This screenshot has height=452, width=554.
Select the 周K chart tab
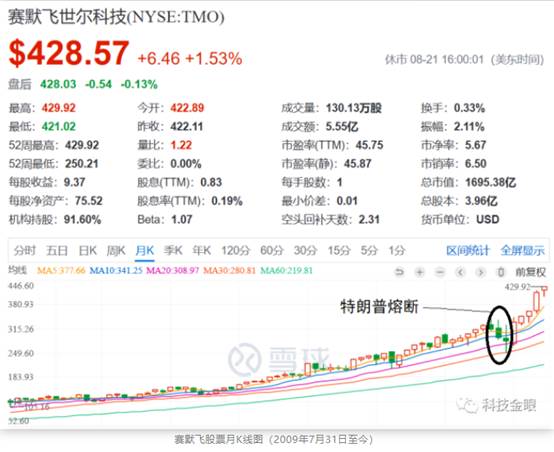[116, 251]
